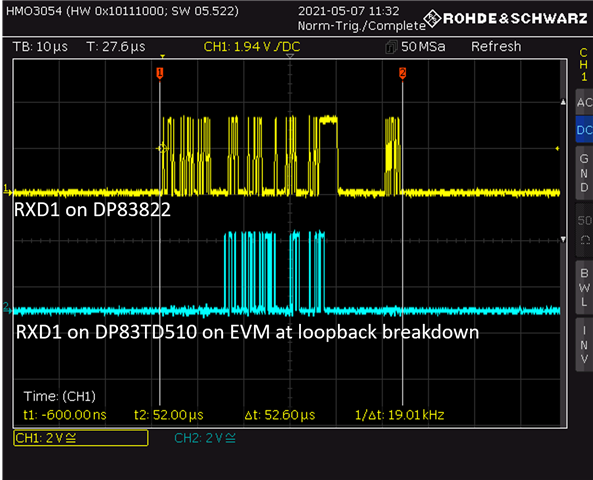
Task: Click the CH2: 2 V channel label
Action: tap(205, 438)
